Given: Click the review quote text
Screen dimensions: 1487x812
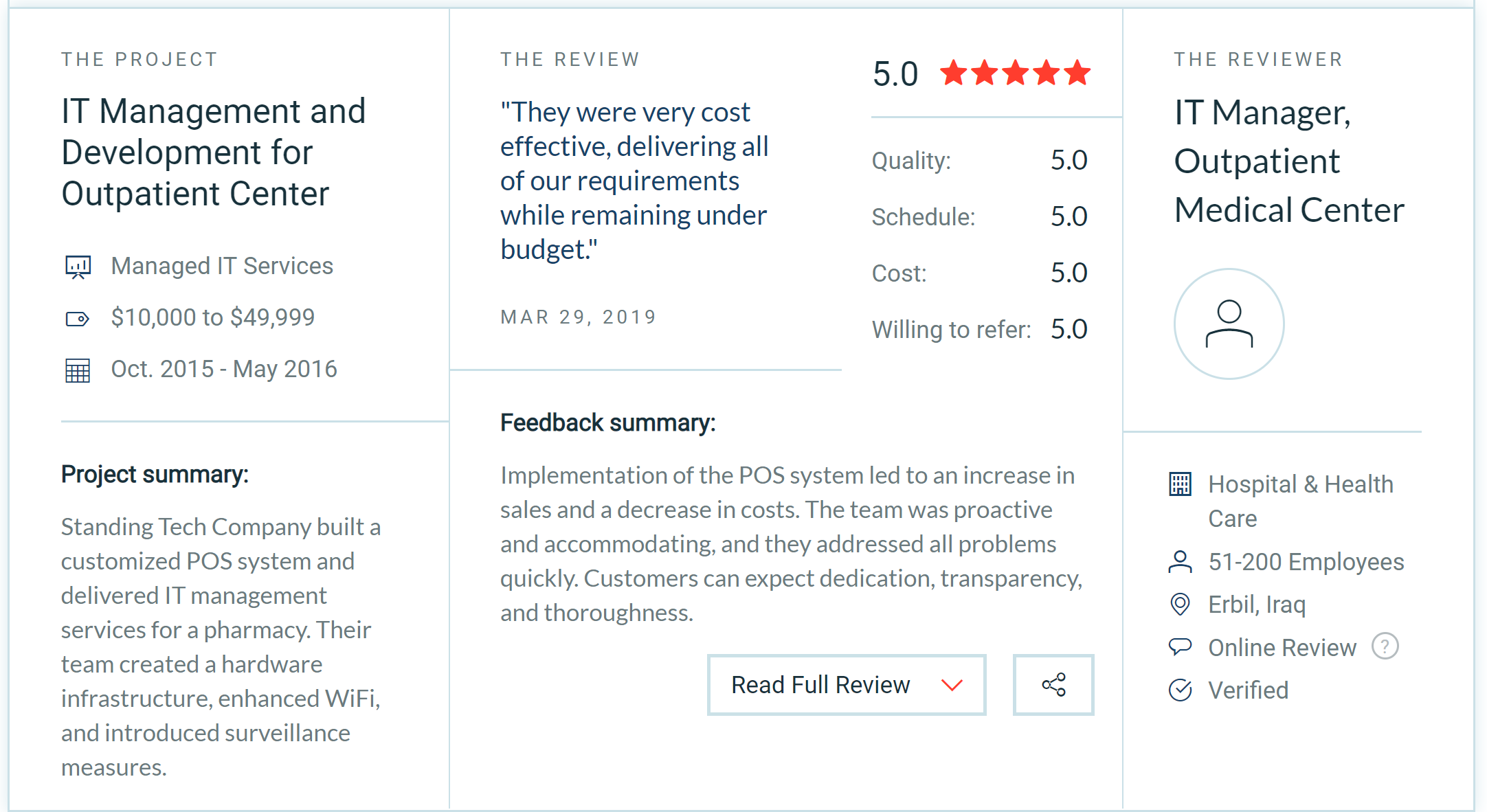Looking at the screenshot, I should pos(634,181).
